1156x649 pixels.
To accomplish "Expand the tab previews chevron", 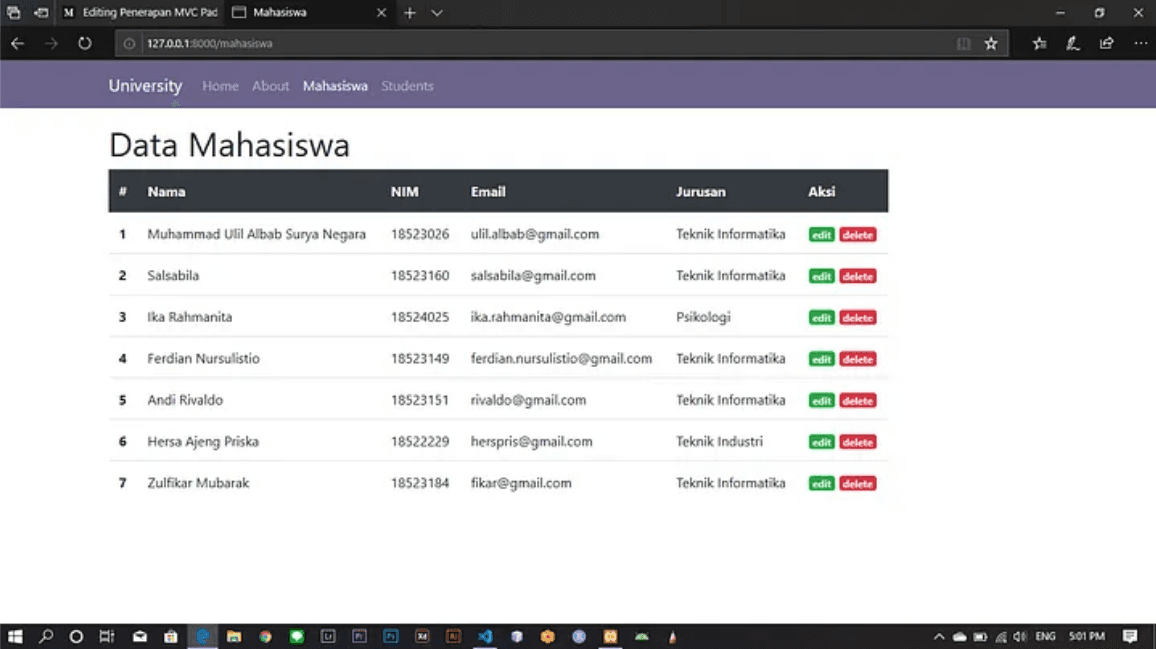I will click(x=437, y=13).
